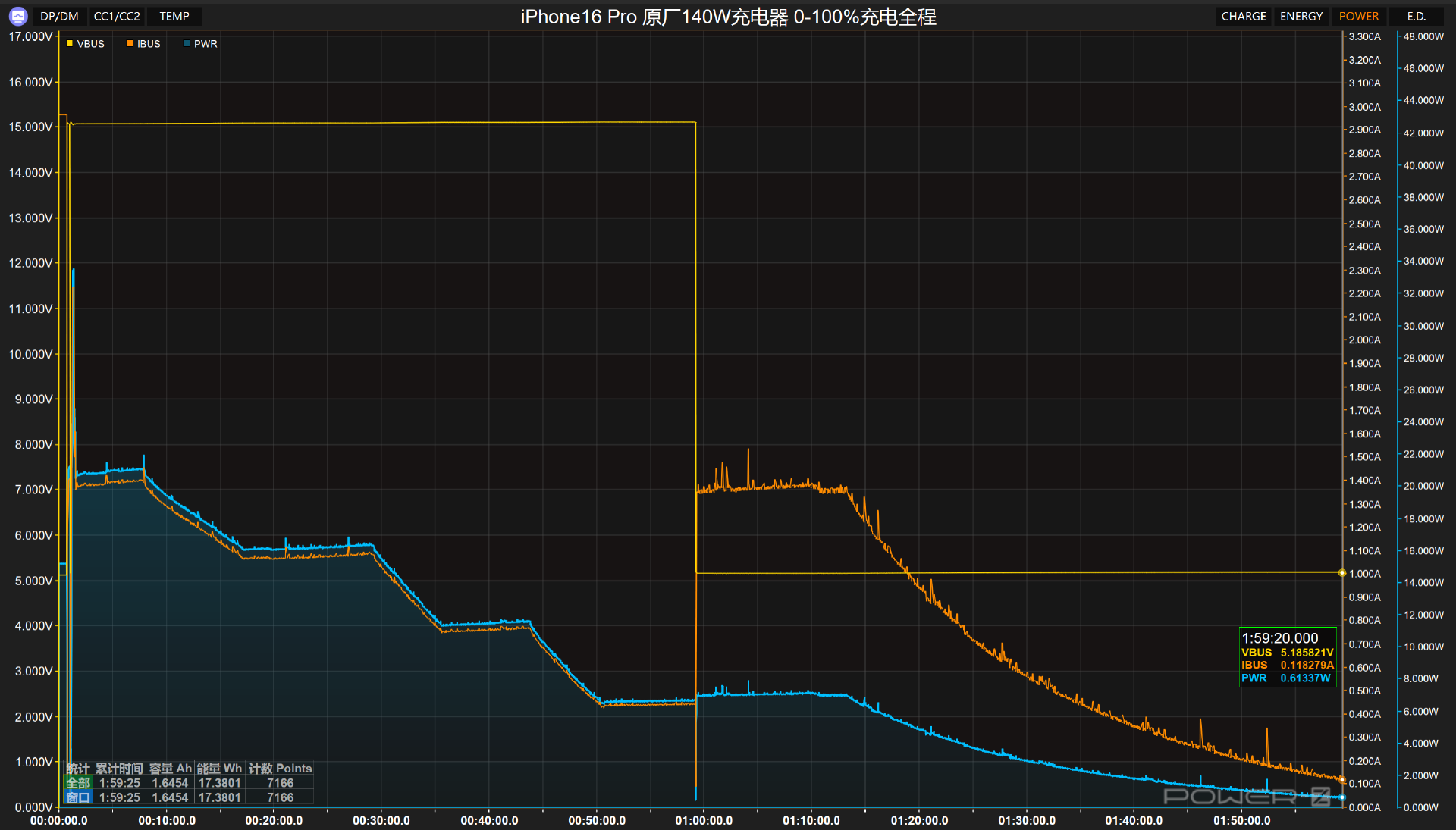The width and height of the screenshot is (1456, 830).
Task: Click the 17.3801 energy value in 全部 row
Action: click(219, 783)
